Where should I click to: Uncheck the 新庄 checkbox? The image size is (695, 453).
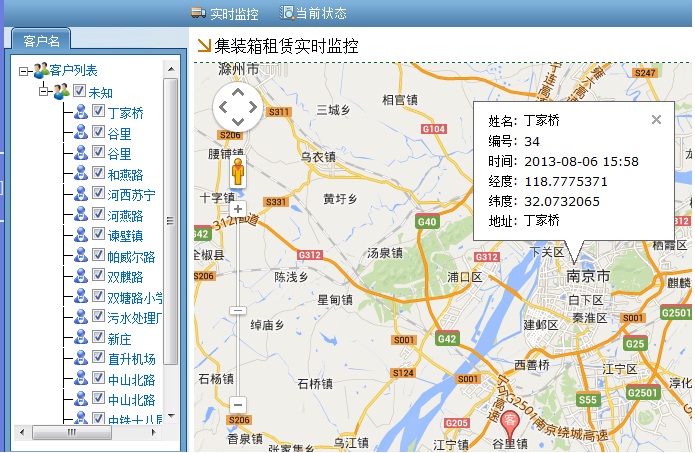coord(98,337)
